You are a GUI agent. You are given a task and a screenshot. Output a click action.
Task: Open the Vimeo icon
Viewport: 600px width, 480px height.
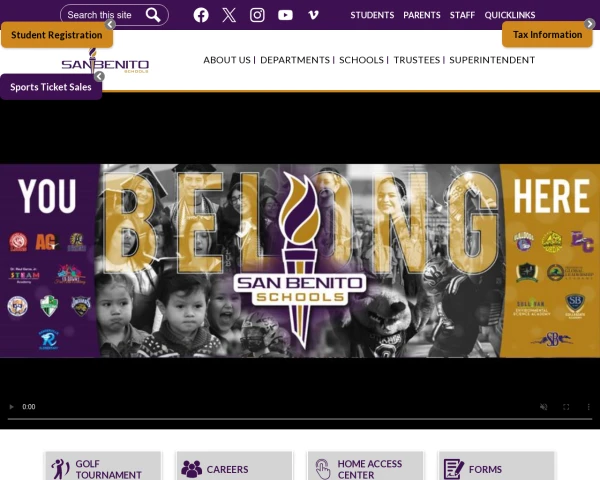tap(313, 15)
